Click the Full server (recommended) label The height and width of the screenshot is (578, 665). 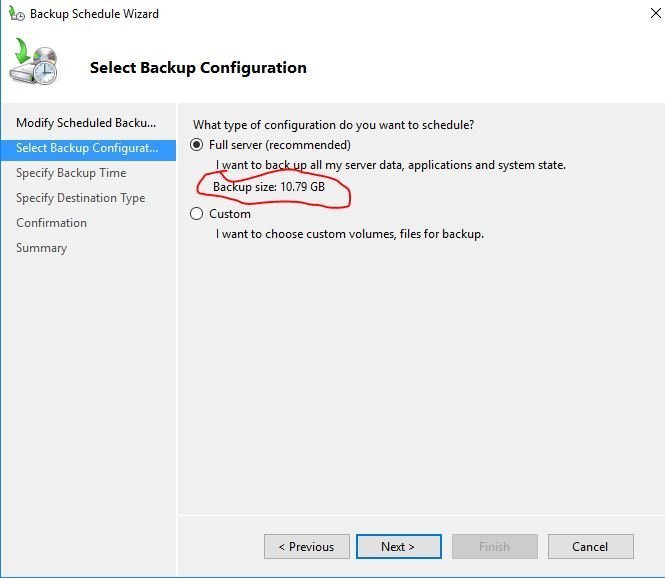[x=280, y=145]
